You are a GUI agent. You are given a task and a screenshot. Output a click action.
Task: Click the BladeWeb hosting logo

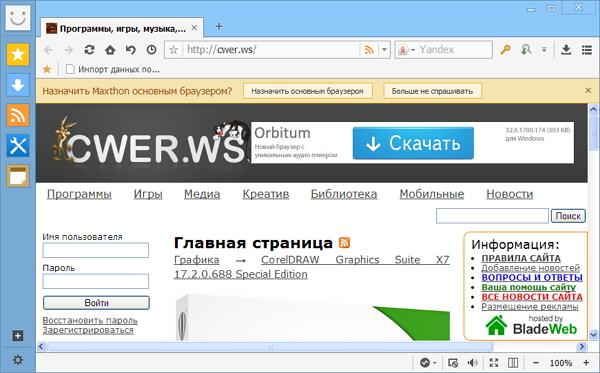[x=531, y=325]
